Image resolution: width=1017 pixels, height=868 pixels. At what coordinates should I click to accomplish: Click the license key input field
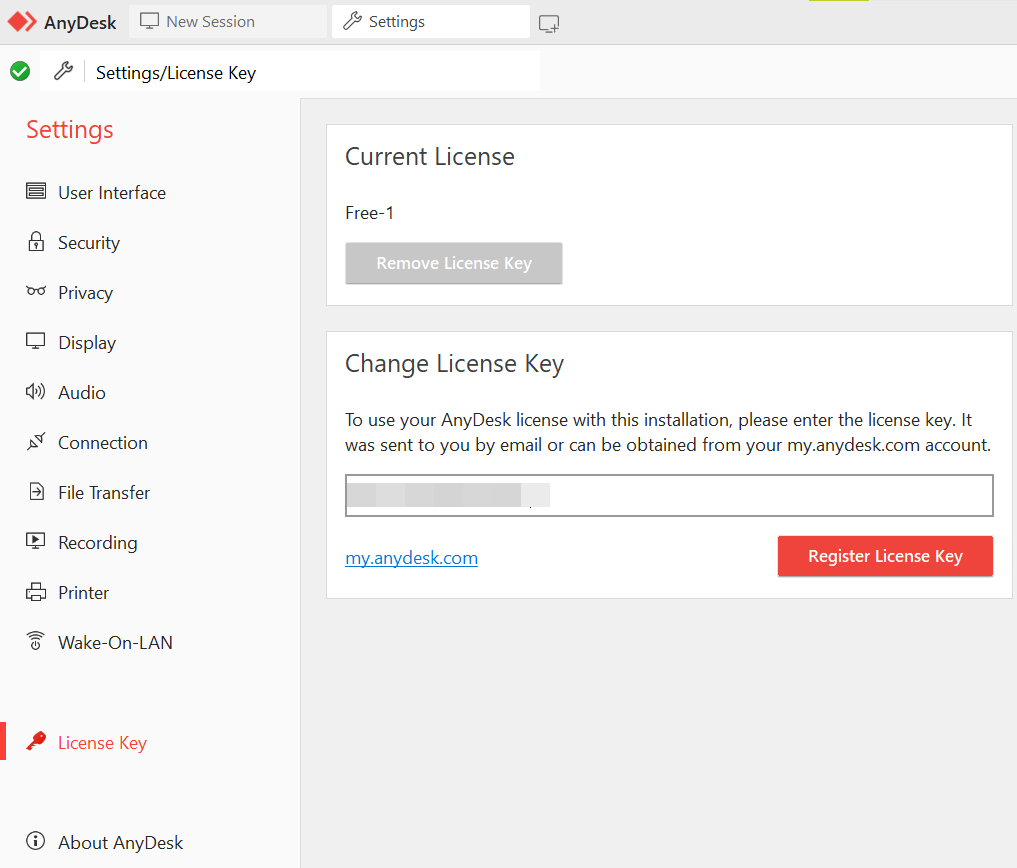pyautogui.click(x=669, y=495)
